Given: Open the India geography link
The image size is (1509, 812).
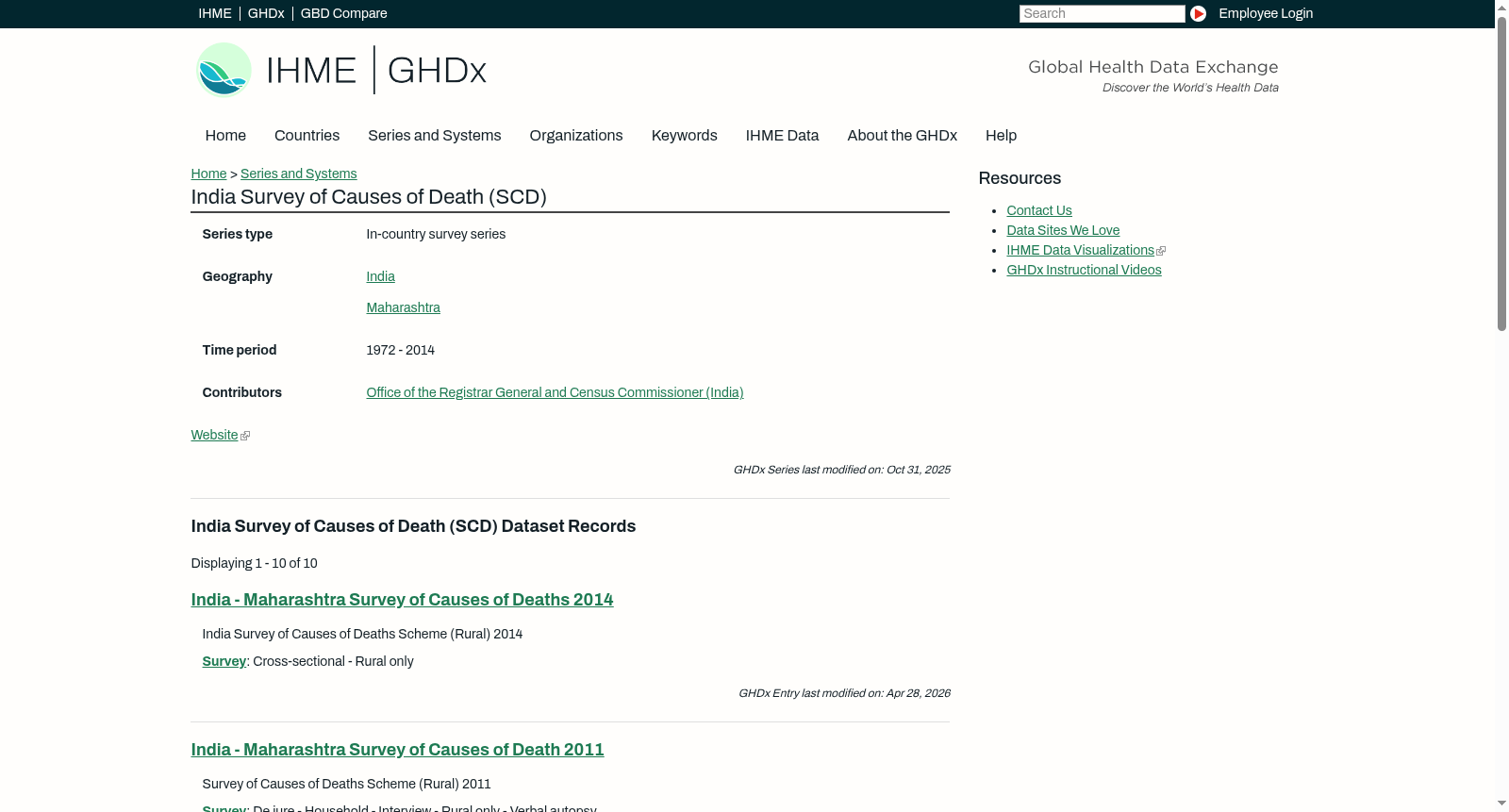Looking at the screenshot, I should pyautogui.click(x=380, y=276).
